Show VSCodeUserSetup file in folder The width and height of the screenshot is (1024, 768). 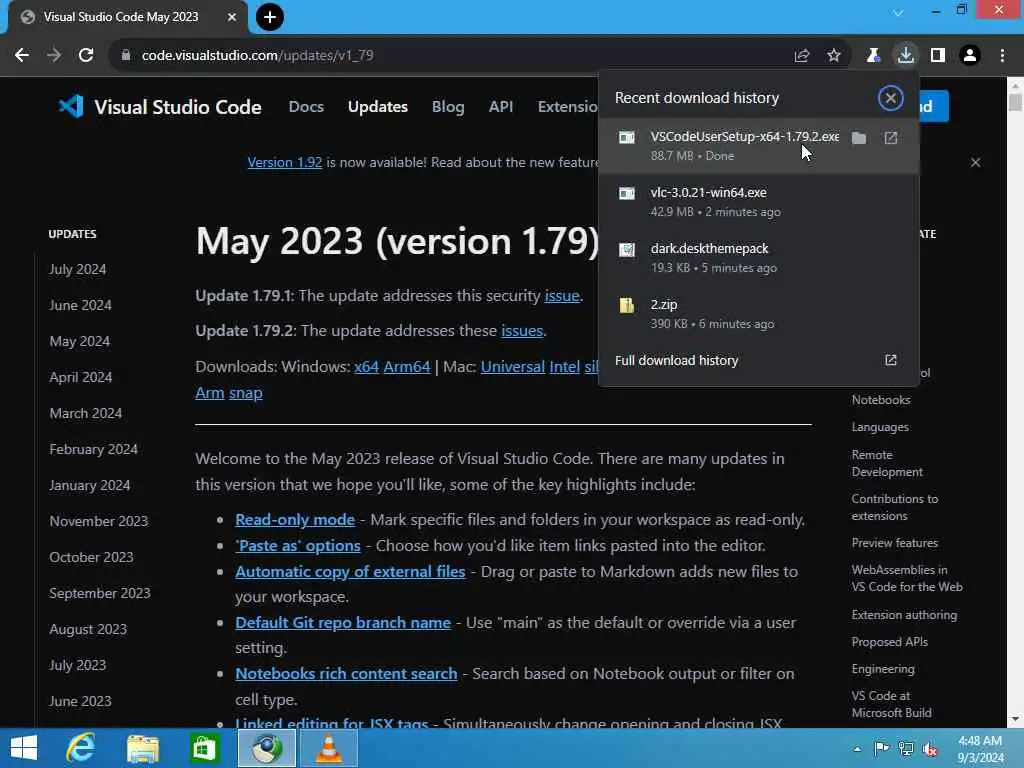(x=859, y=138)
